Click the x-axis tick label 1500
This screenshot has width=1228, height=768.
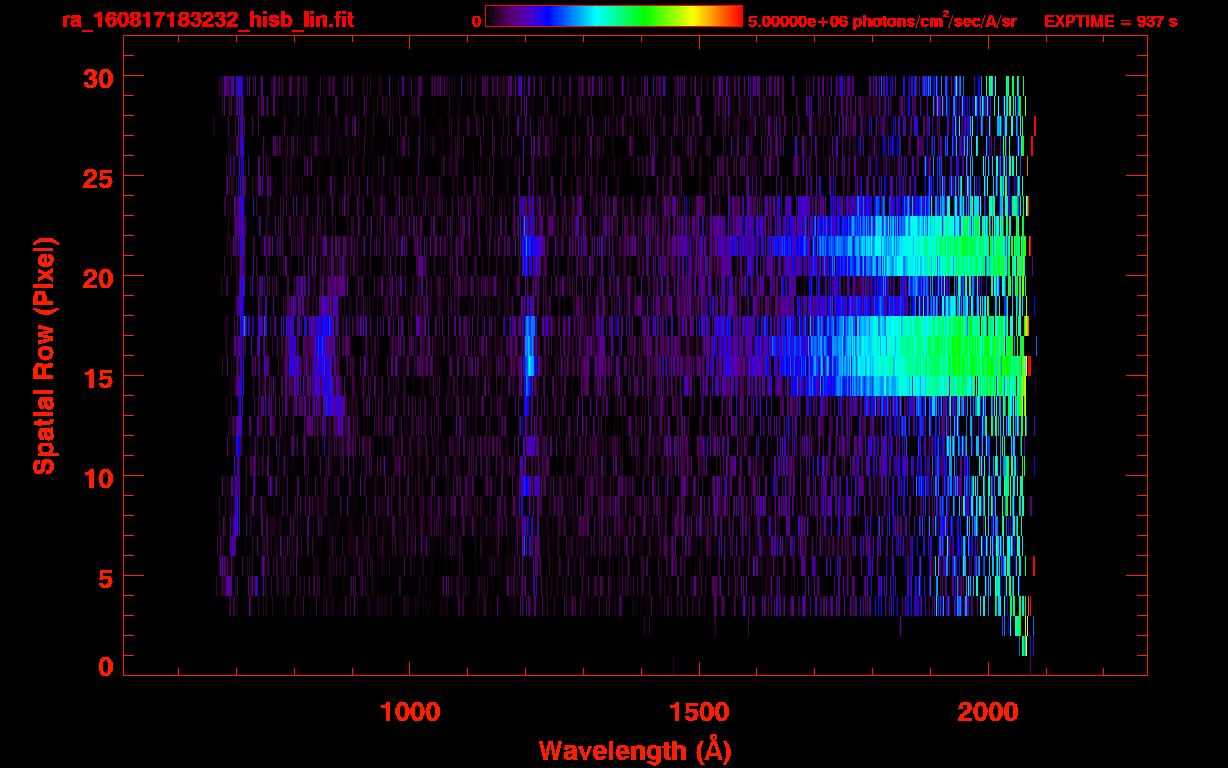pyautogui.click(x=699, y=712)
